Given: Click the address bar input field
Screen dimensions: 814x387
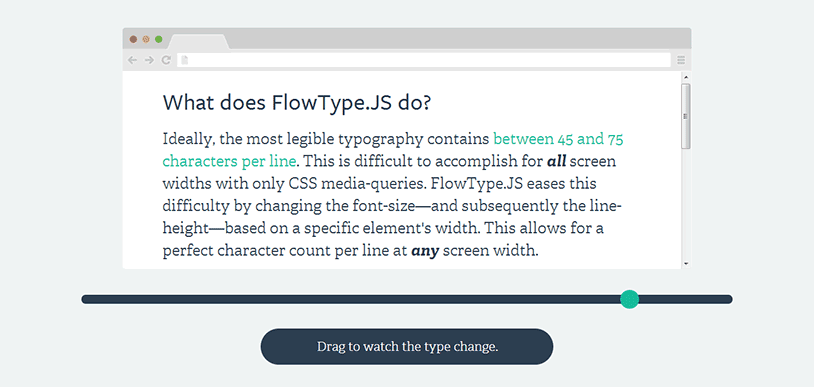Looking at the screenshot, I should coord(424,60).
